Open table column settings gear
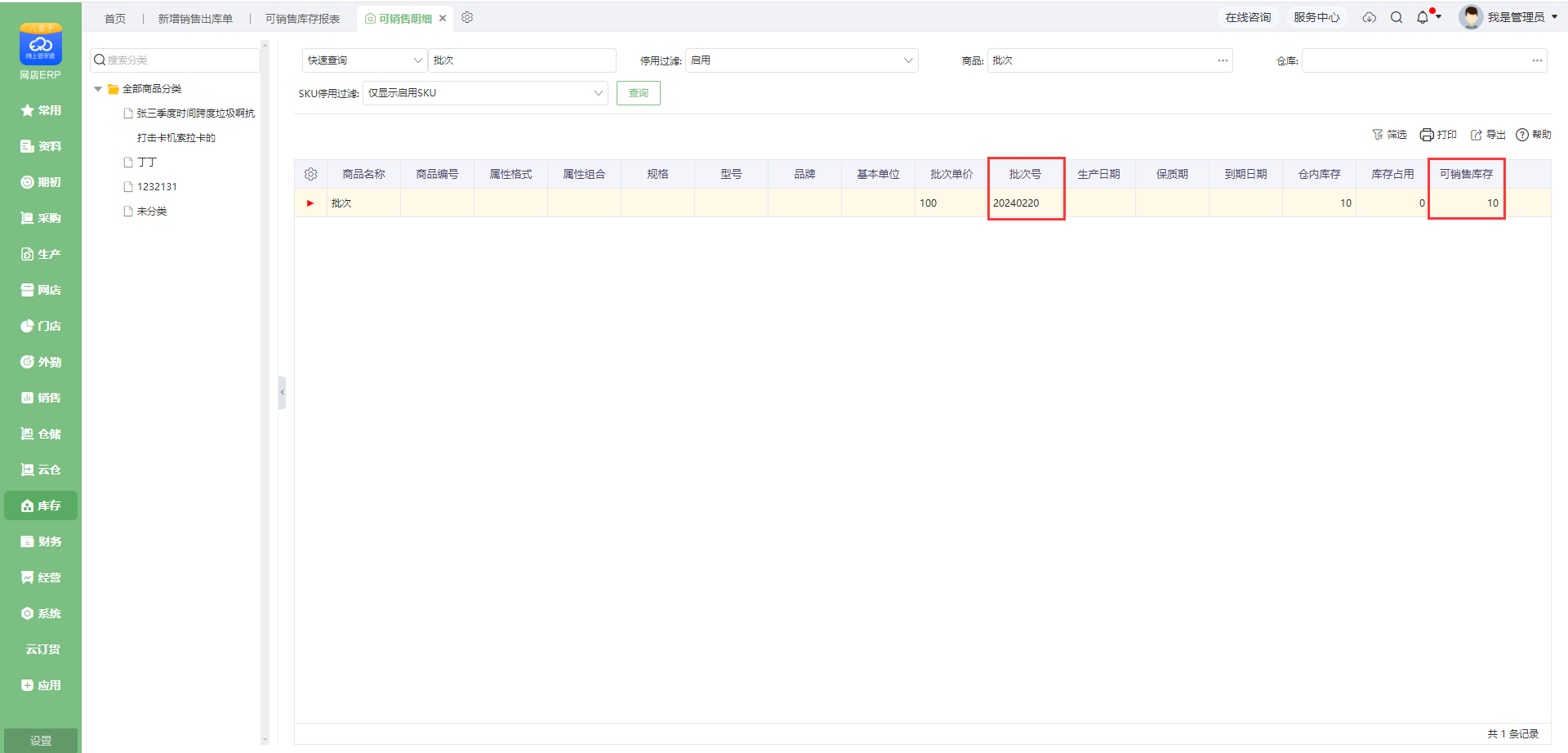 310,174
